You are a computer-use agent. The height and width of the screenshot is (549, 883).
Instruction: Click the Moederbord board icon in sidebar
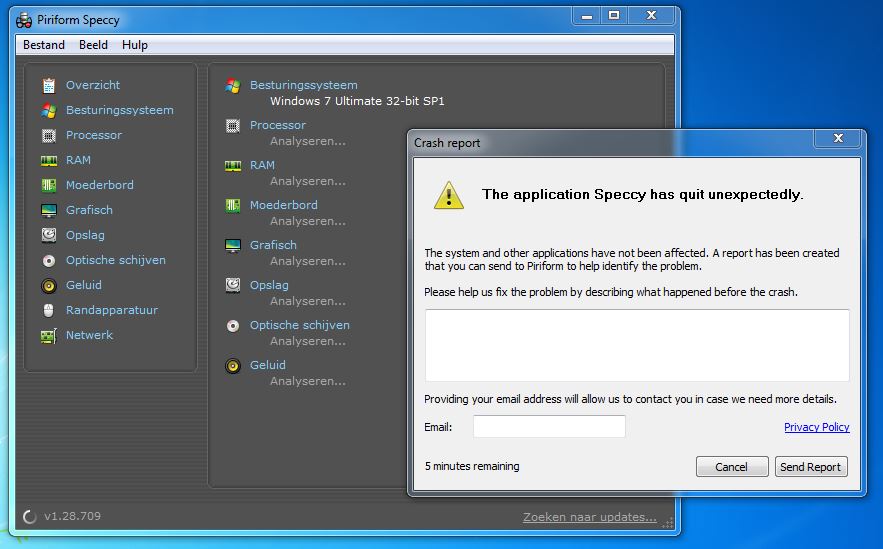click(x=49, y=185)
